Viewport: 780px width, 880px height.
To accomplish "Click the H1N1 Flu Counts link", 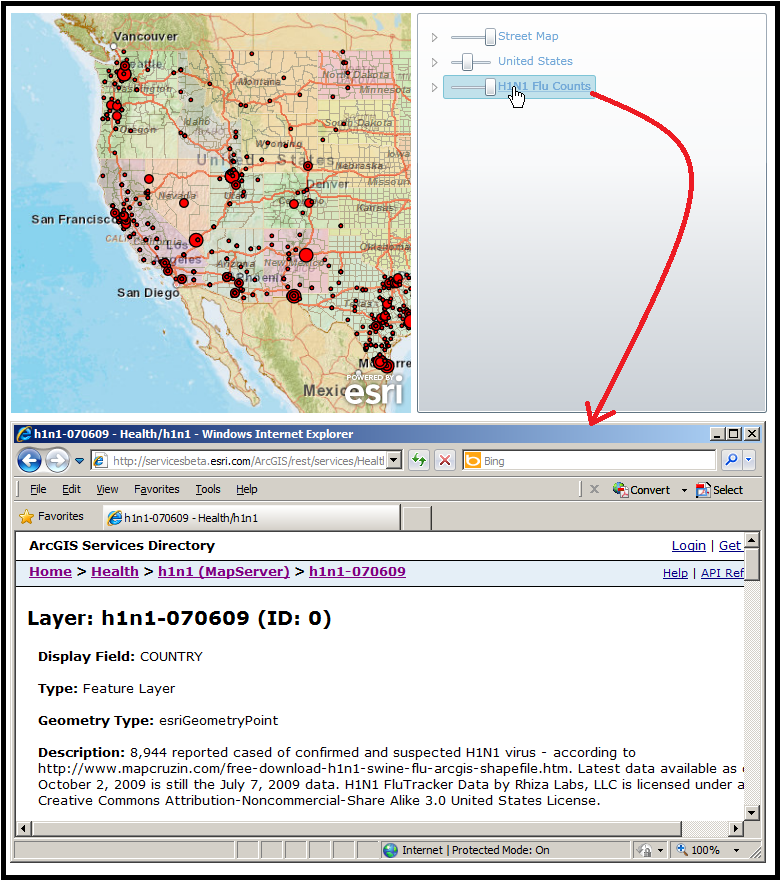I will 544,86.
